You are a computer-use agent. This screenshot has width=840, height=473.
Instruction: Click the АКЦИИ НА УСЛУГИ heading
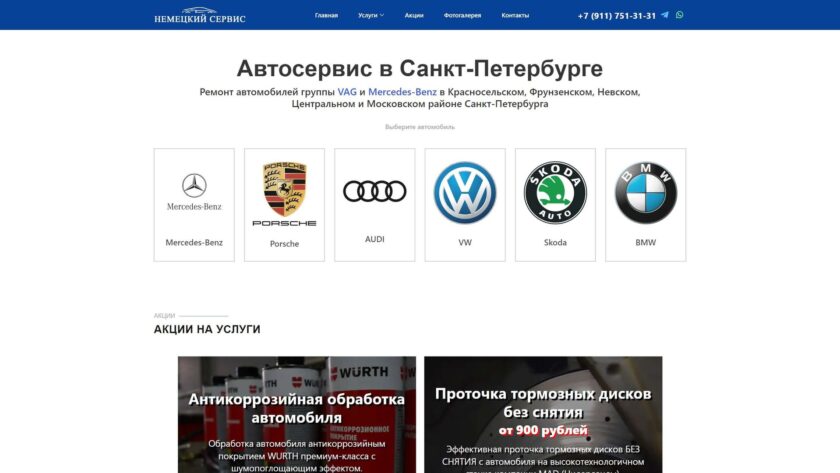point(207,329)
